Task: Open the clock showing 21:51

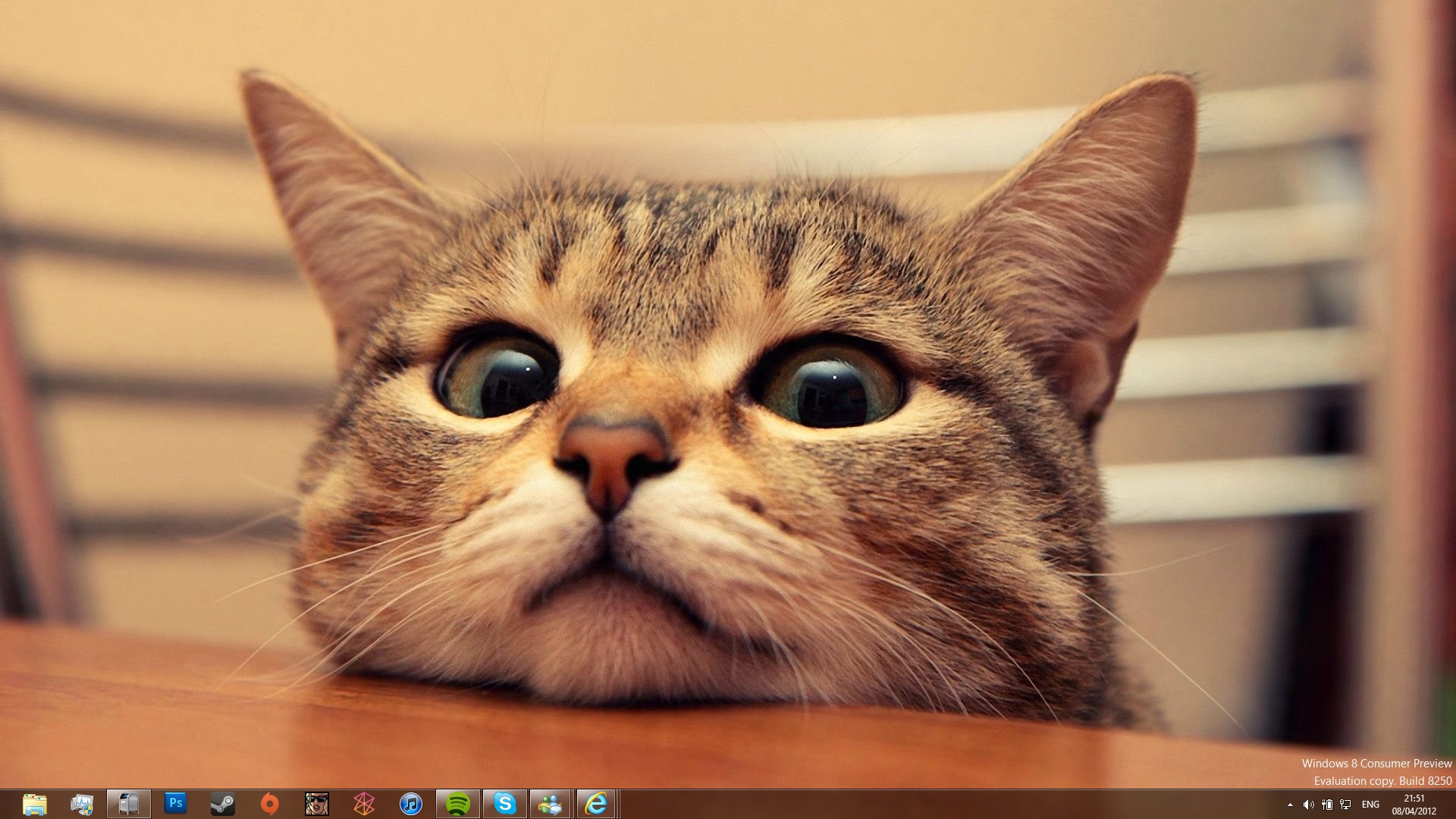Action: 1414,805
